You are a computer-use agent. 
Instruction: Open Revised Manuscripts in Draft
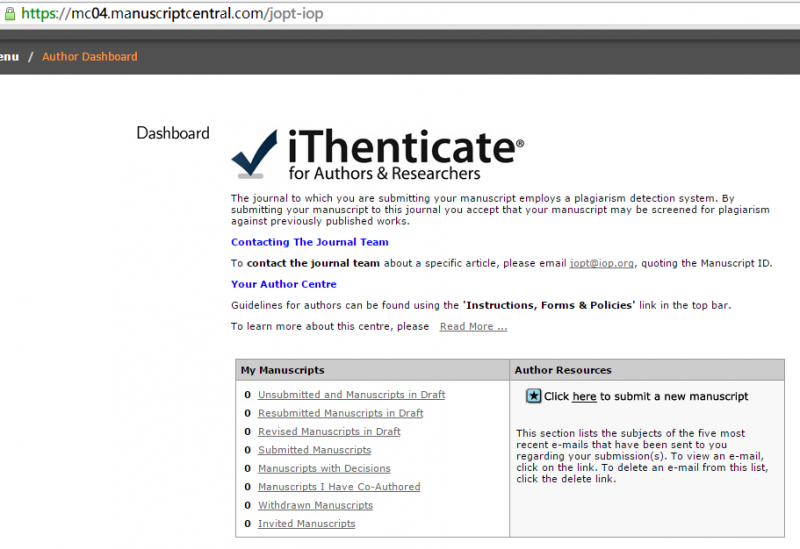point(329,431)
